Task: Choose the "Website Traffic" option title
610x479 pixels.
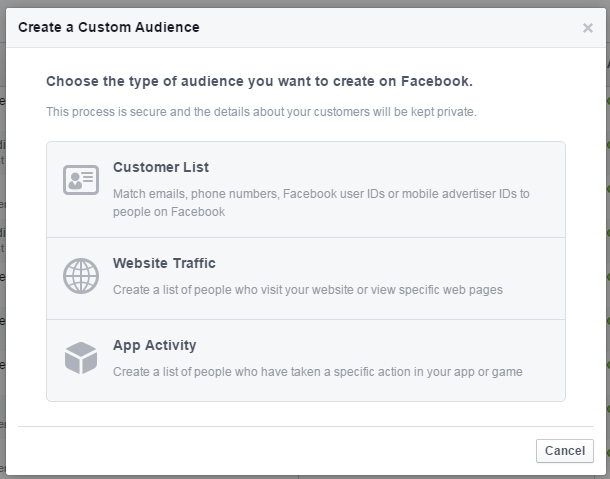Action: pyautogui.click(x=164, y=263)
